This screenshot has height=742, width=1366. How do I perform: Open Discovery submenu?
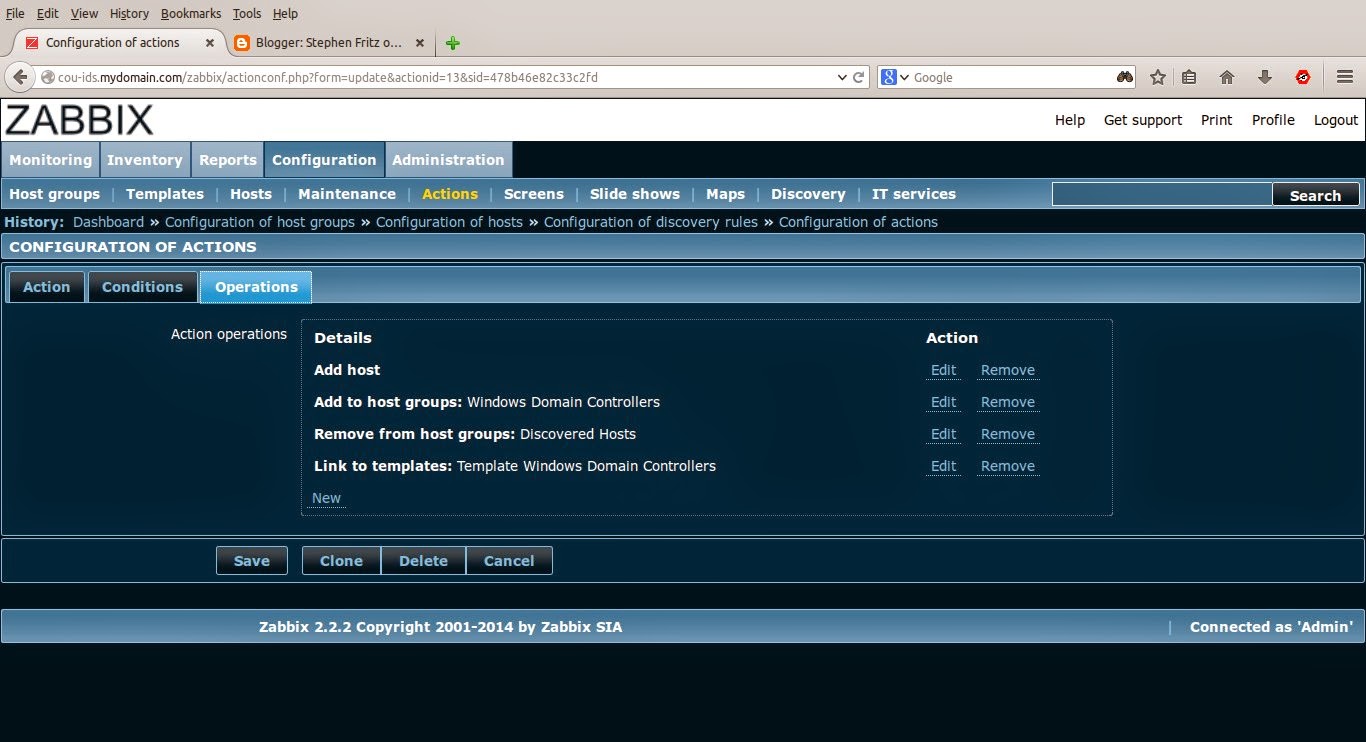click(x=808, y=194)
